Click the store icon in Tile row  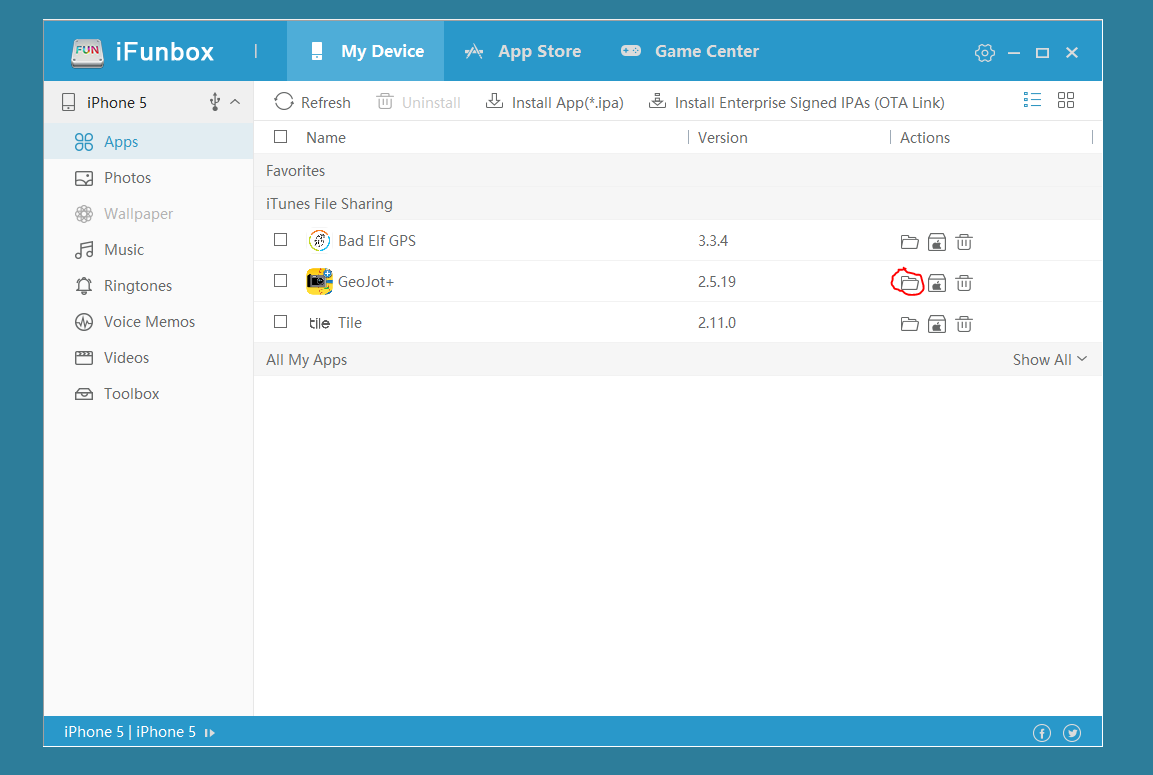point(937,324)
